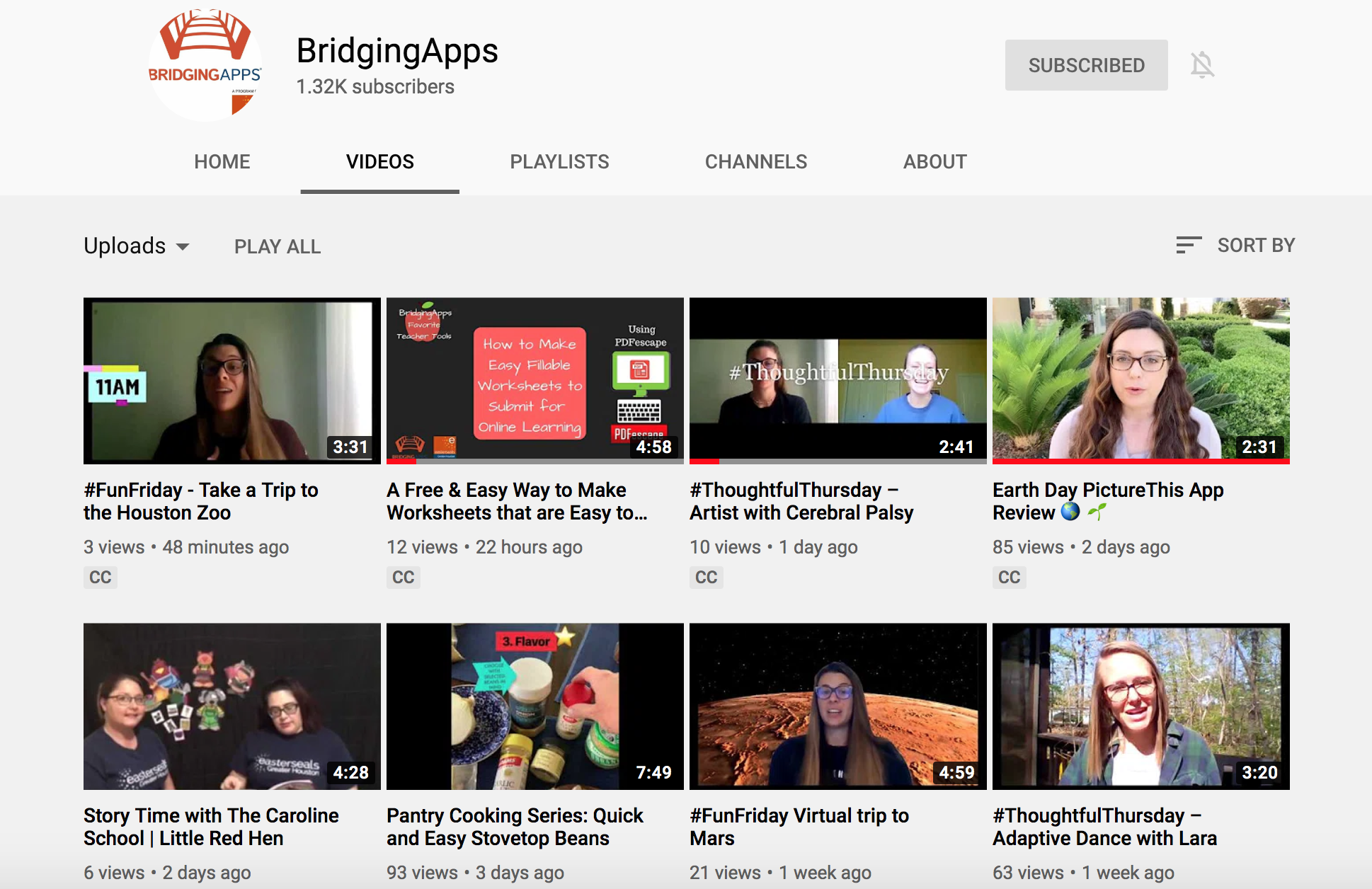Screen dimensions: 1372x889
Task: Click title 'Story Time with The Caroline School'
Action: click(211, 827)
